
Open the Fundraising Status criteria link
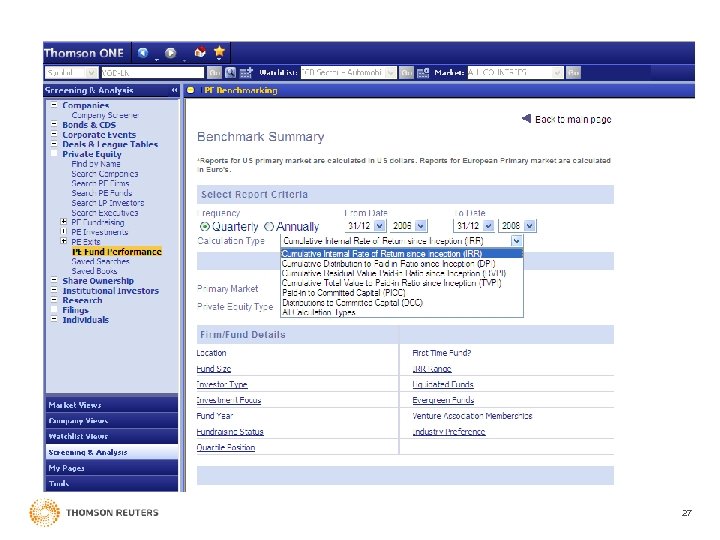[230, 432]
